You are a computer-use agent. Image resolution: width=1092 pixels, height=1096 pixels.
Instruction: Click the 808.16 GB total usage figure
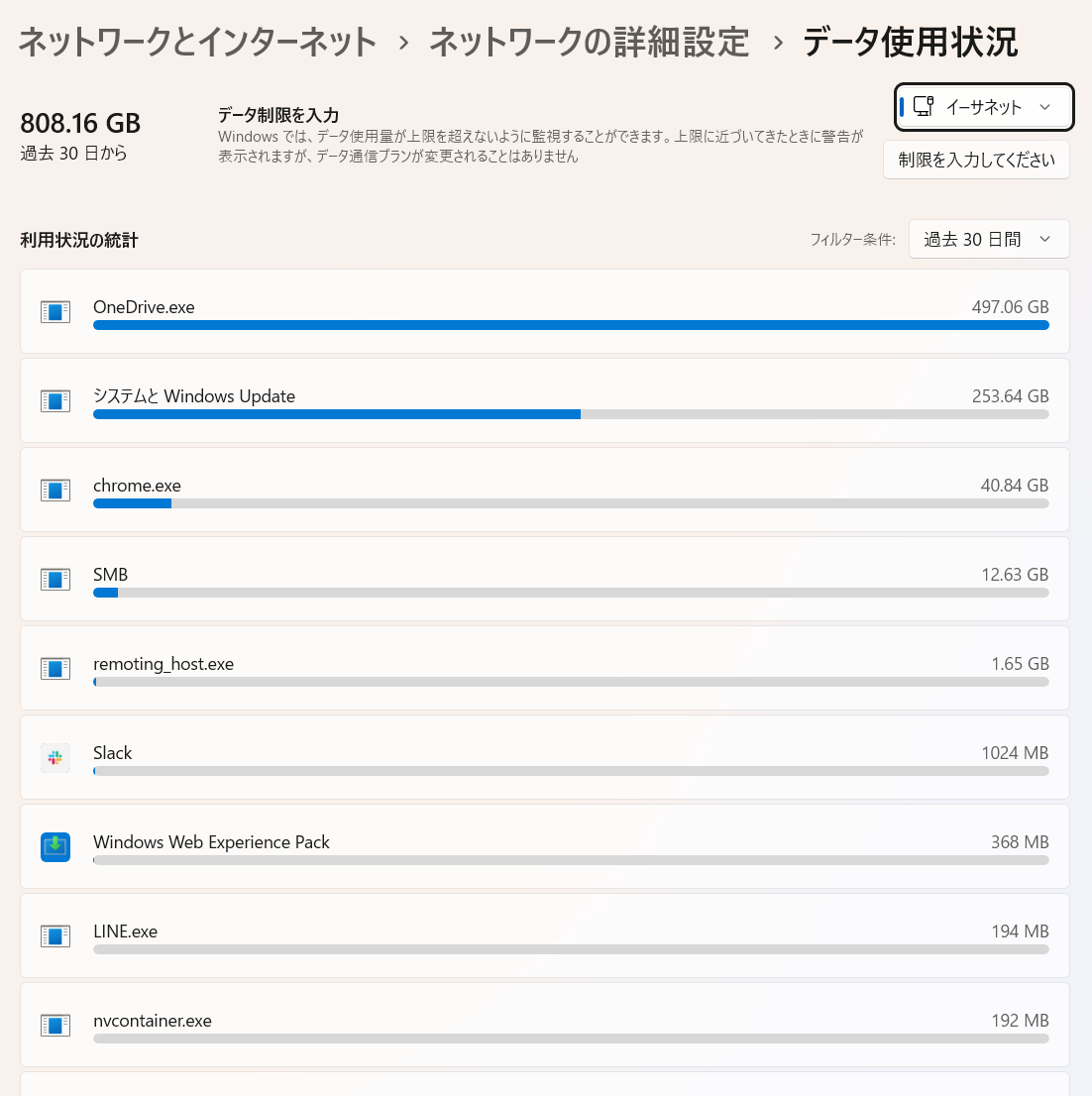[x=79, y=123]
